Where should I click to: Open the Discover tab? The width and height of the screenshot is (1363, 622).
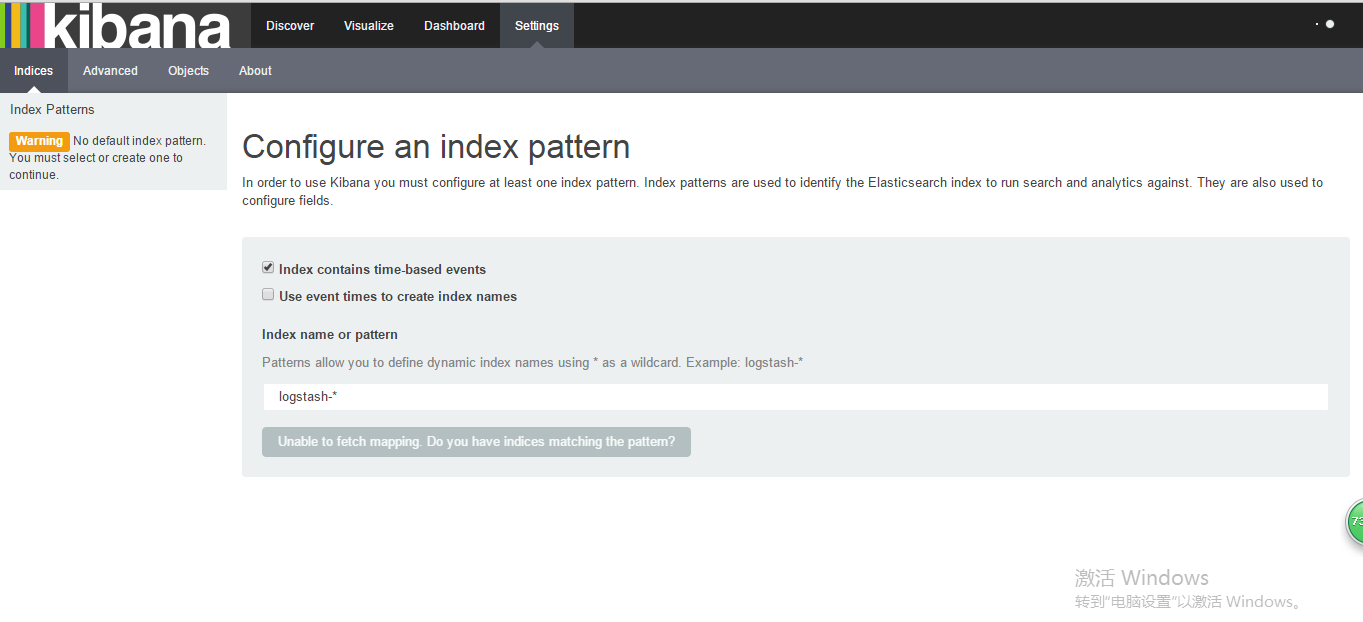point(290,25)
